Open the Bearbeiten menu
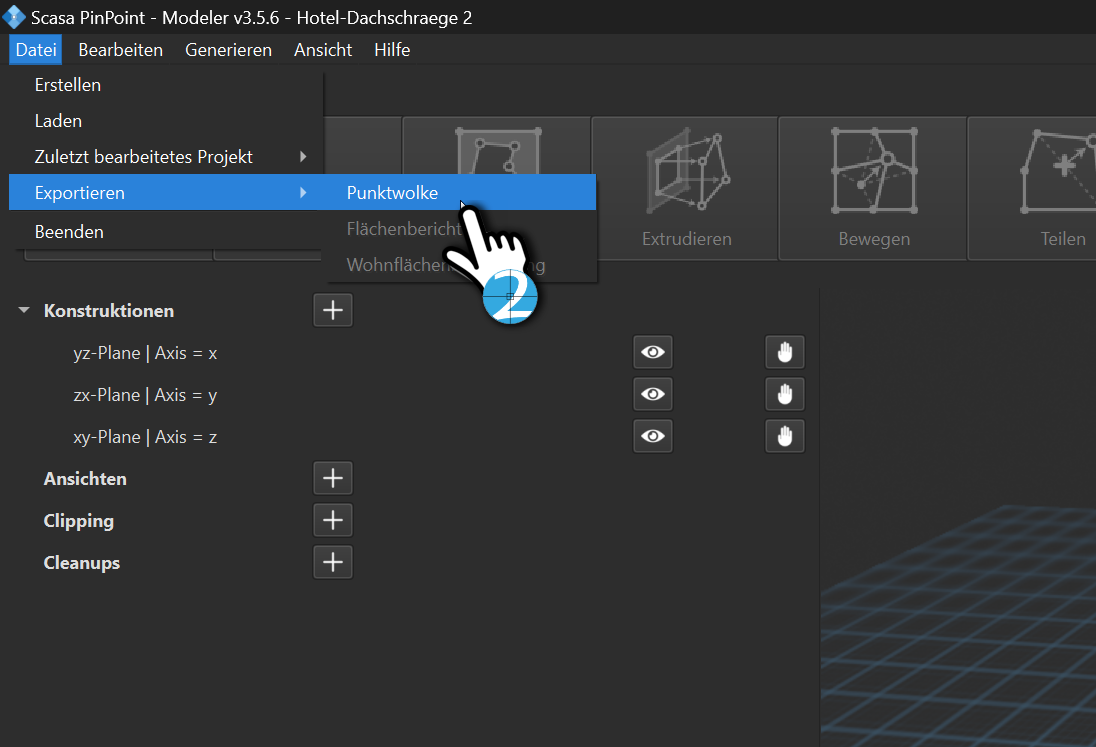Image resolution: width=1096 pixels, height=747 pixels. pos(121,50)
